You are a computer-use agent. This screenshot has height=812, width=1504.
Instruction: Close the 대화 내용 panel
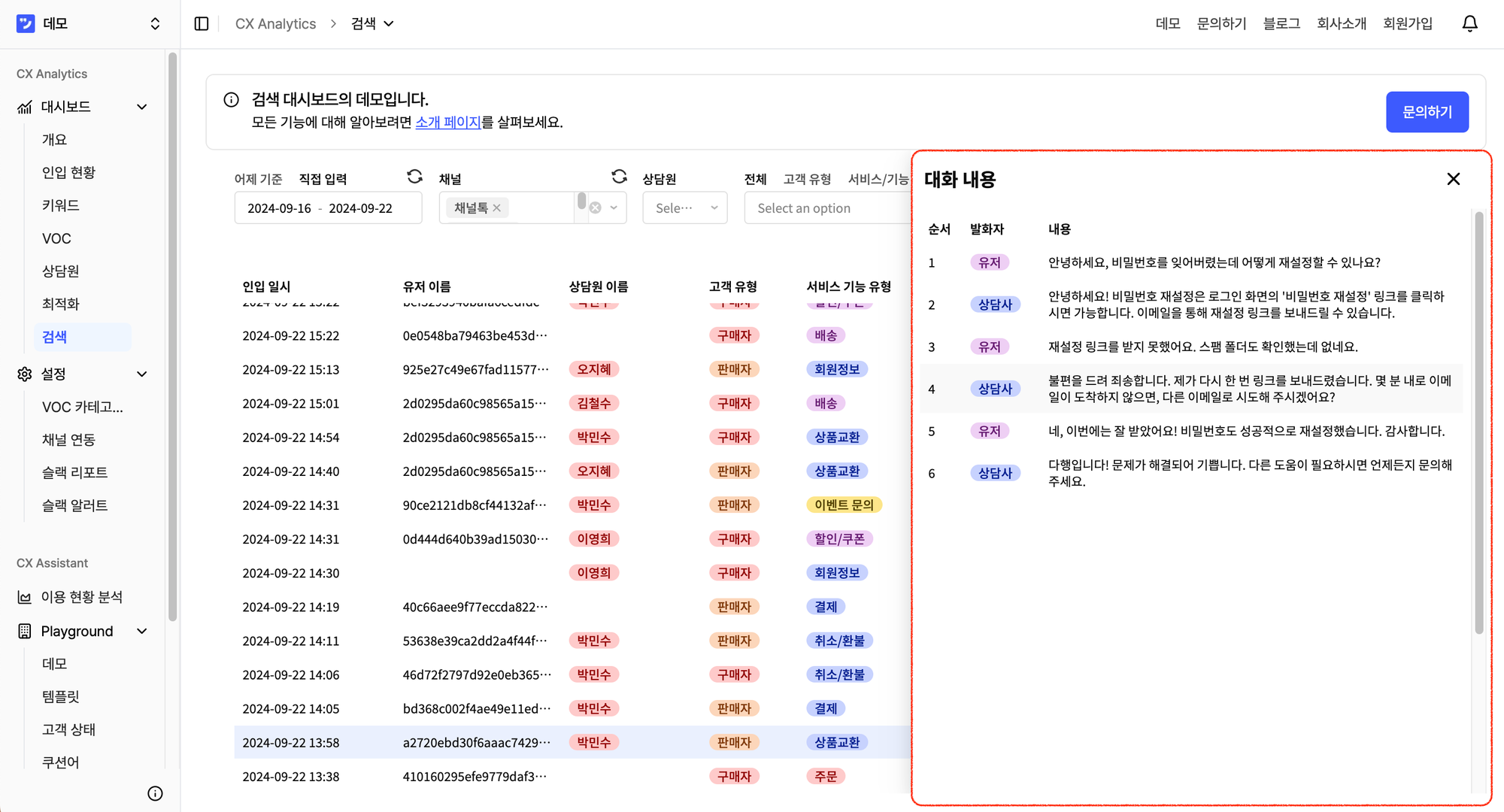[1453, 179]
